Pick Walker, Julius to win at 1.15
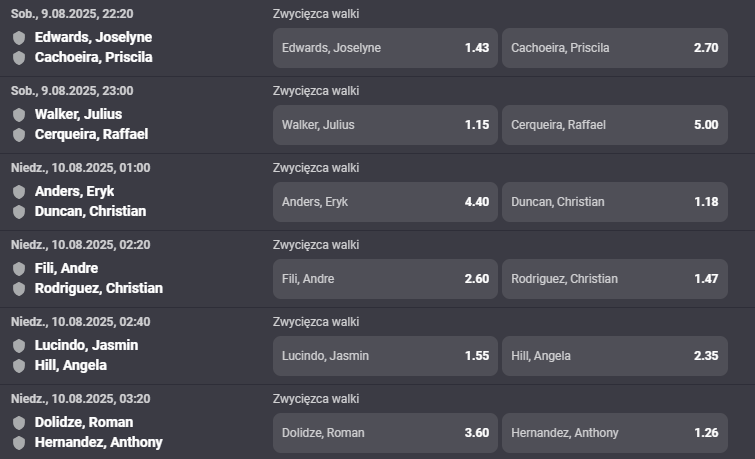The width and height of the screenshot is (755, 459). 385,125
